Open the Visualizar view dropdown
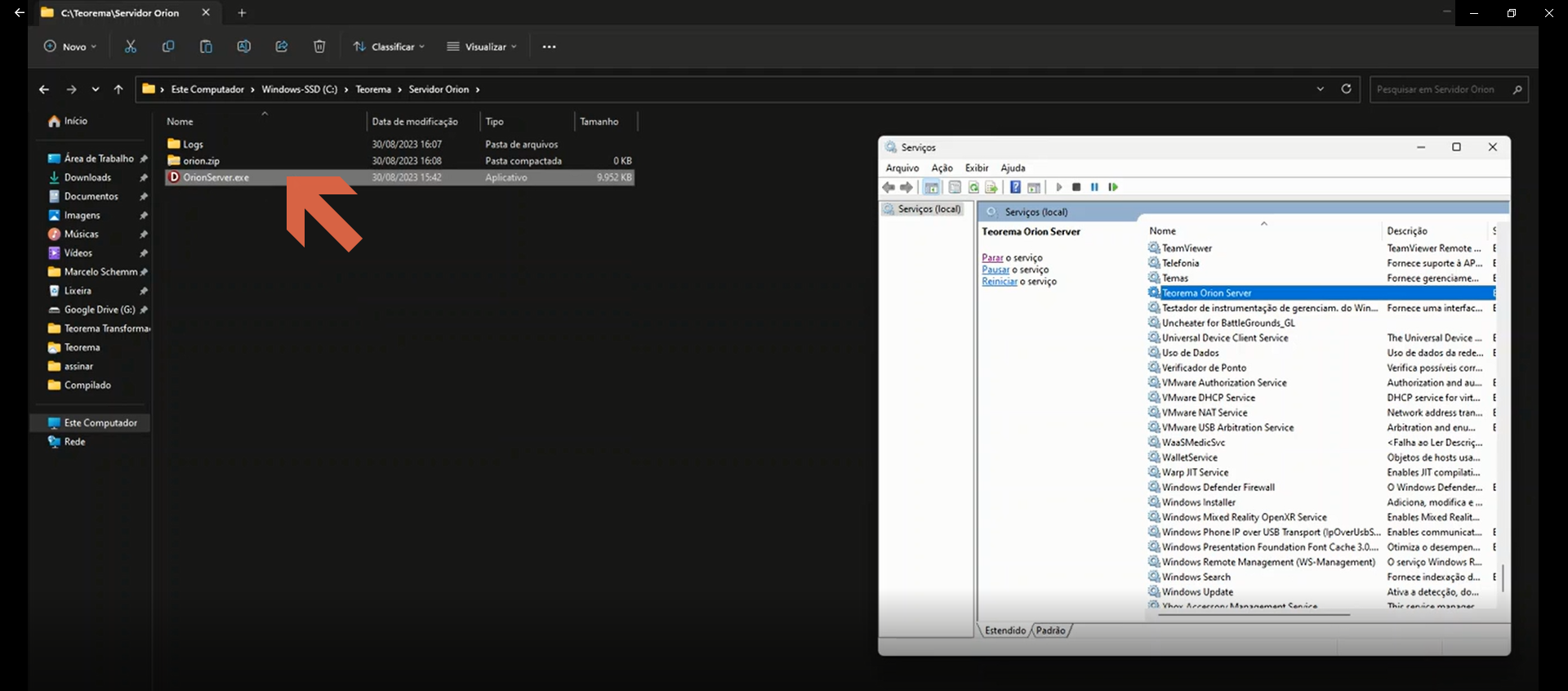Viewport: 1568px width, 691px height. point(482,47)
